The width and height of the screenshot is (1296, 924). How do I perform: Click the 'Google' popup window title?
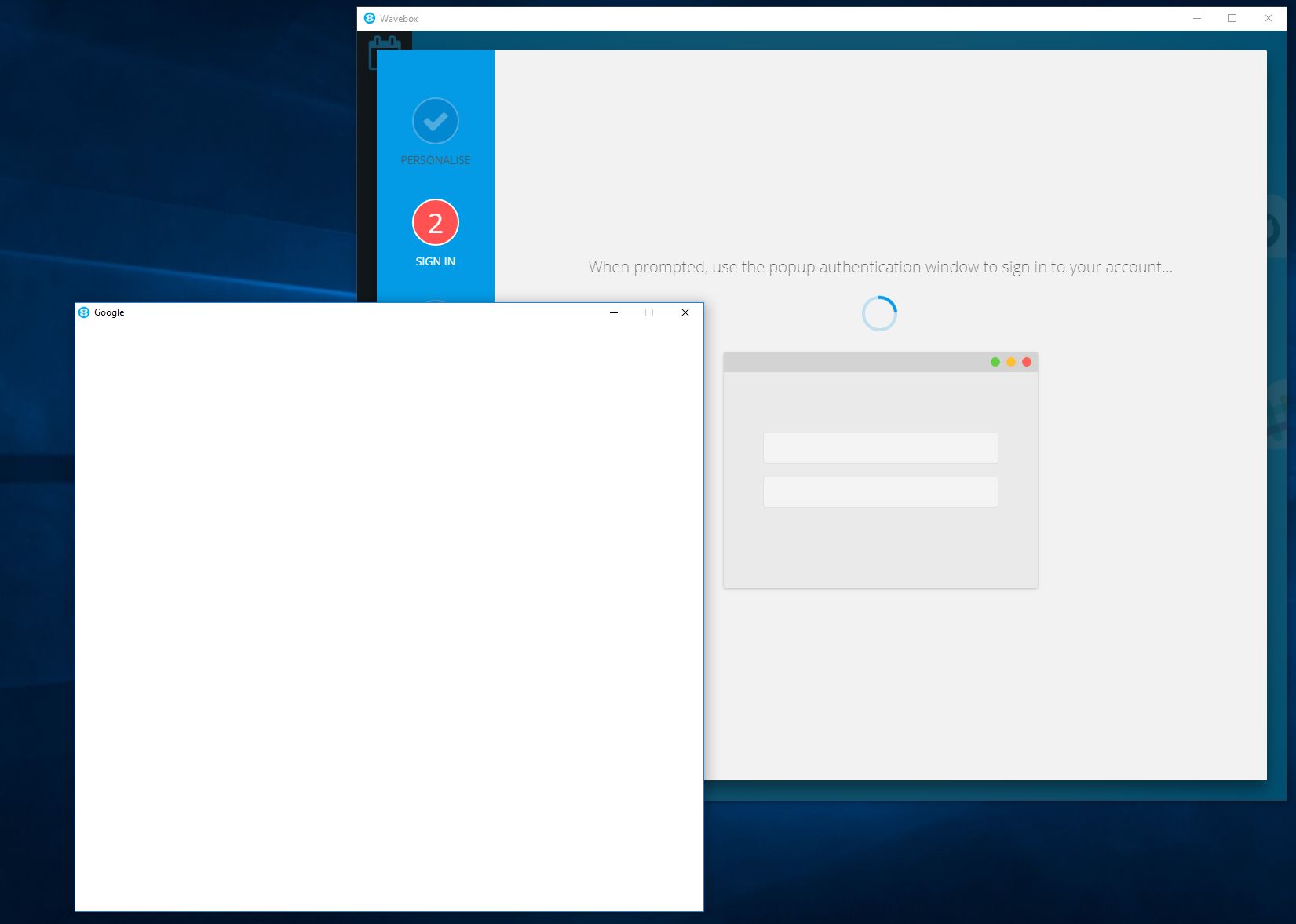[109, 312]
